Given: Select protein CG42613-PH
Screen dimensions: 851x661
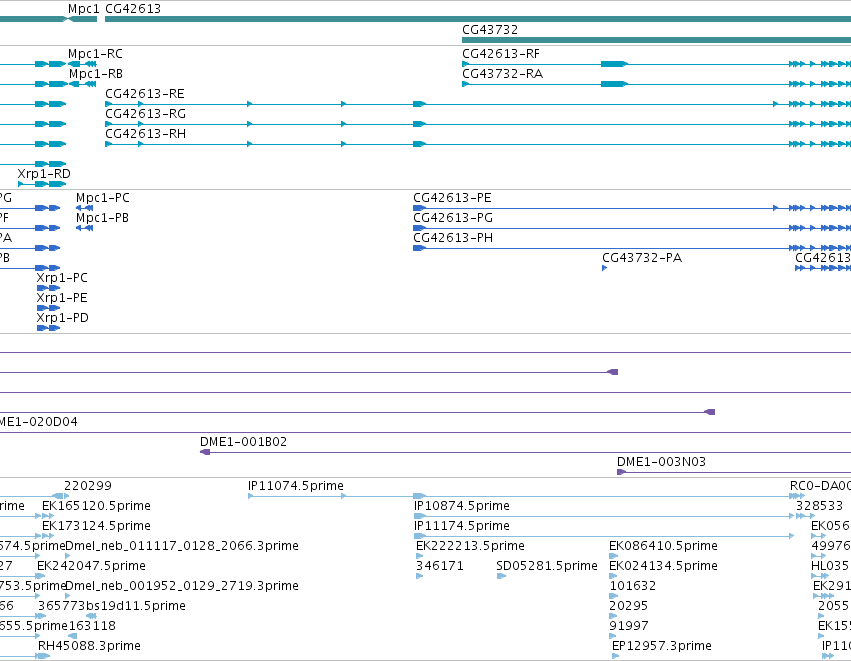Looking at the screenshot, I should pyautogui.click(x=453, y=238).
